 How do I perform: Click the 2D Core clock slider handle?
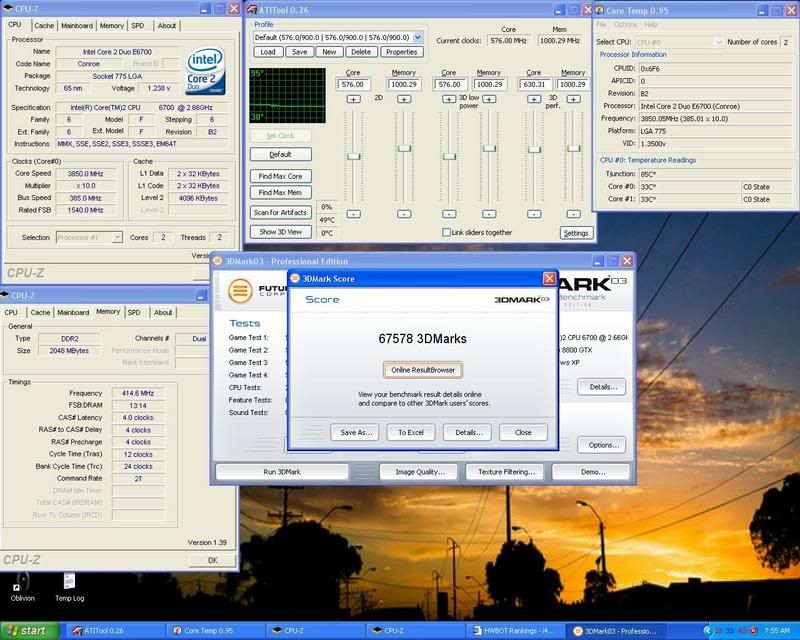(x=354, y=156)
